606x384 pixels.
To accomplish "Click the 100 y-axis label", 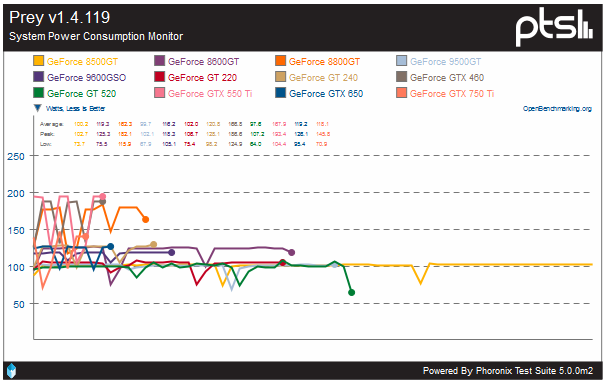I will click(16, 267).
